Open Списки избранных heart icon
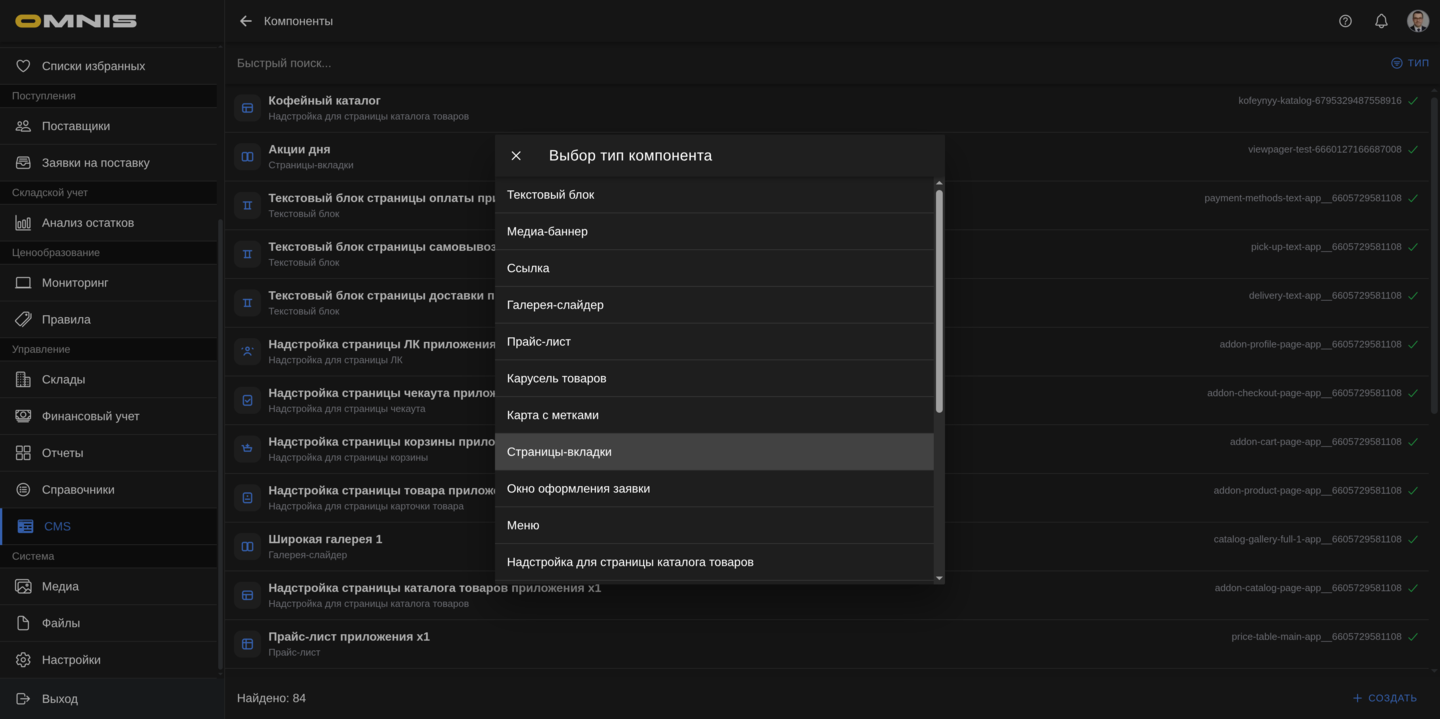 [23, 66]
